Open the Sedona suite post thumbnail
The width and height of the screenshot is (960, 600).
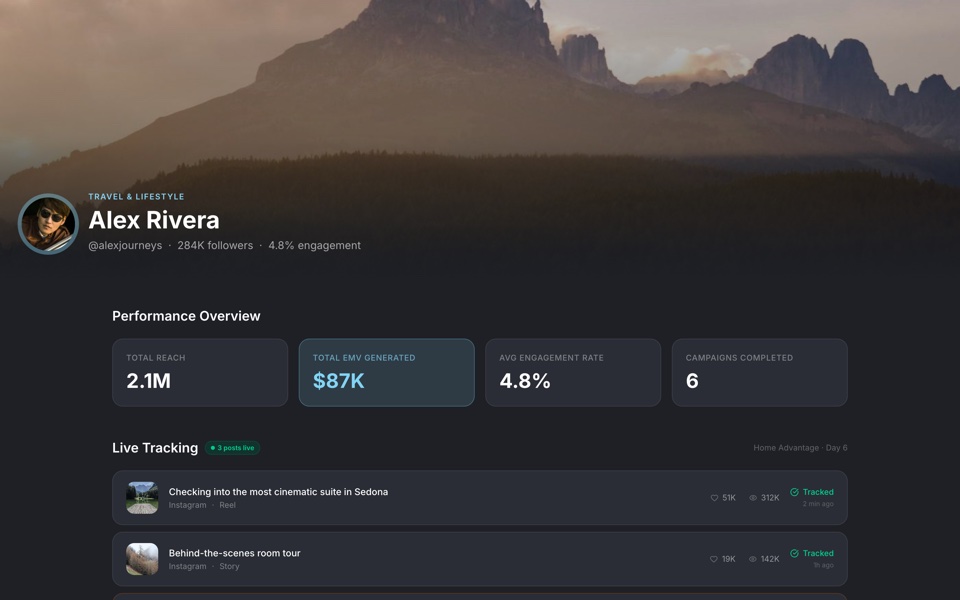142,498
